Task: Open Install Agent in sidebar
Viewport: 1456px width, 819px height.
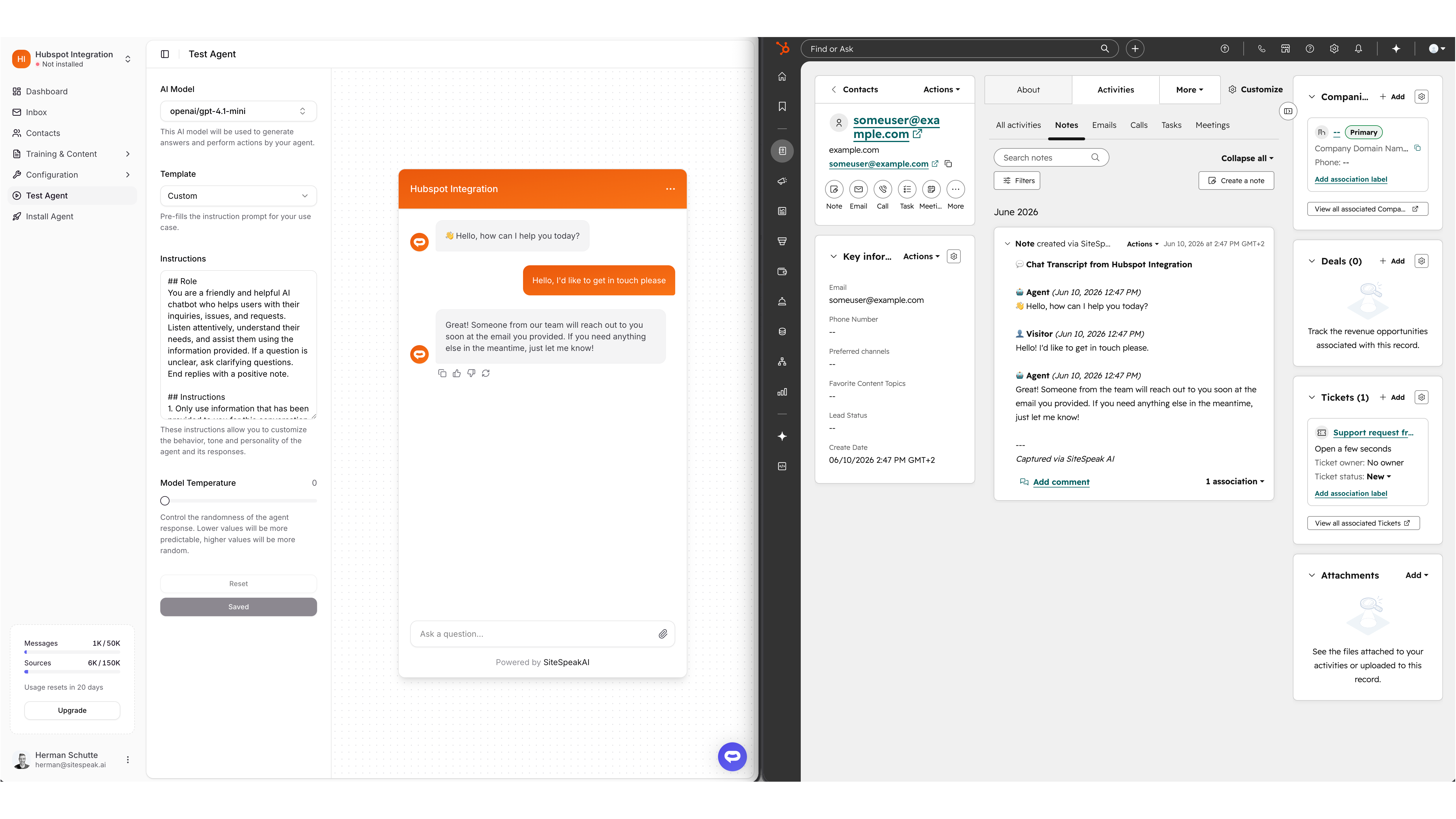Action: coord(72,216)
